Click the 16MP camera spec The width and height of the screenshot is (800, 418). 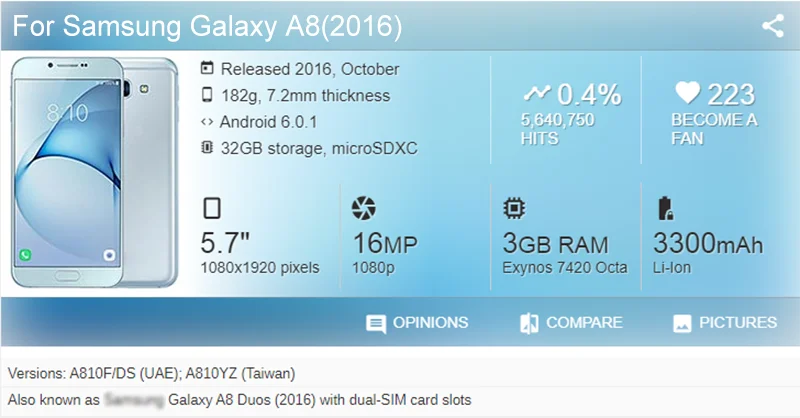[385, 243]
